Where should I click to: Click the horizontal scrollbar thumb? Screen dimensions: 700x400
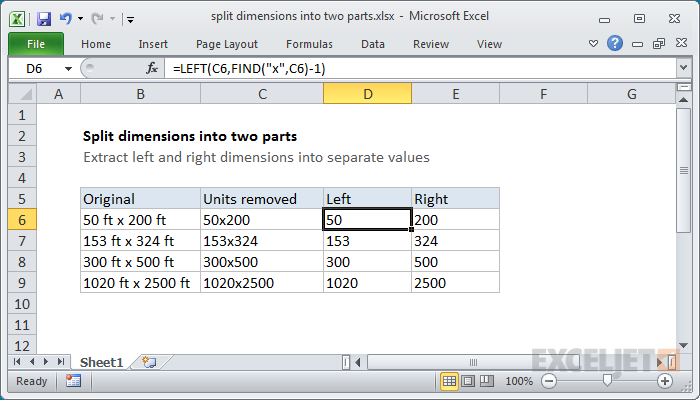(x=473, y=362)
